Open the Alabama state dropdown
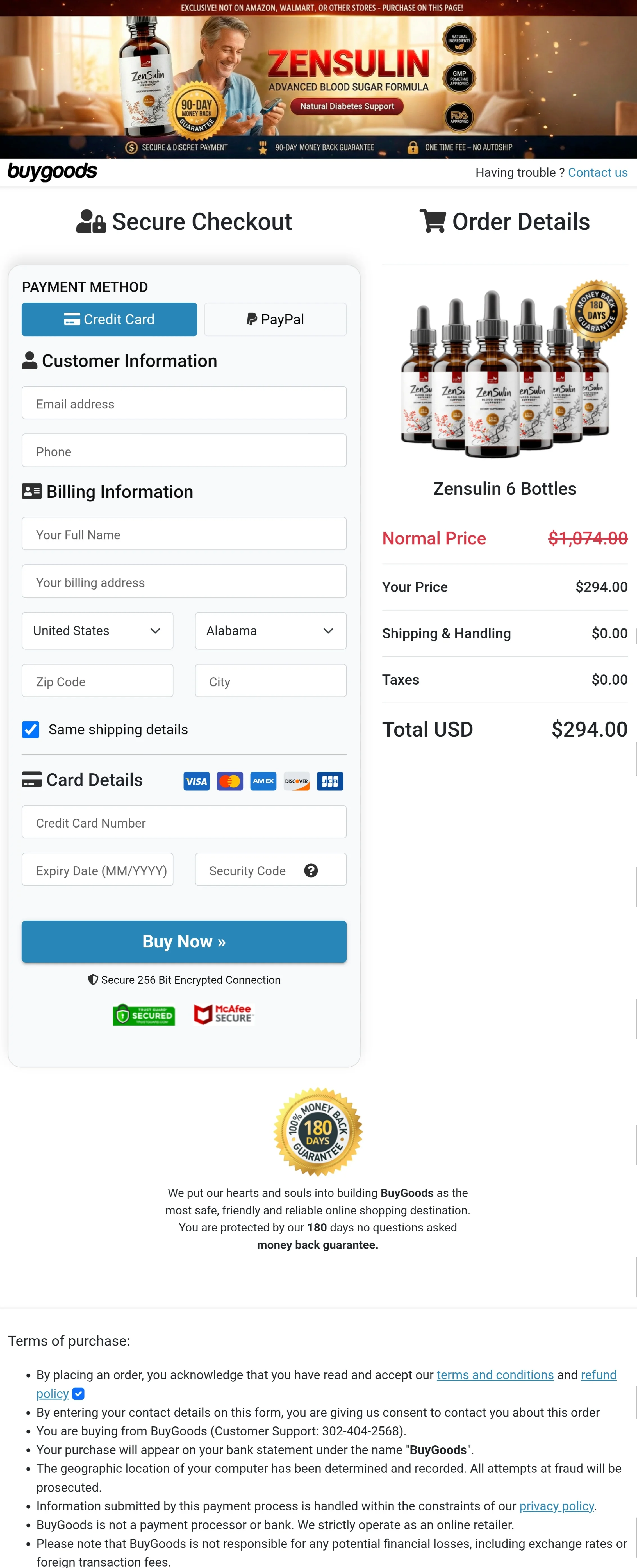Image resolution: width=637 pixels, height=1568 pixels. click(x=270, y=631)
